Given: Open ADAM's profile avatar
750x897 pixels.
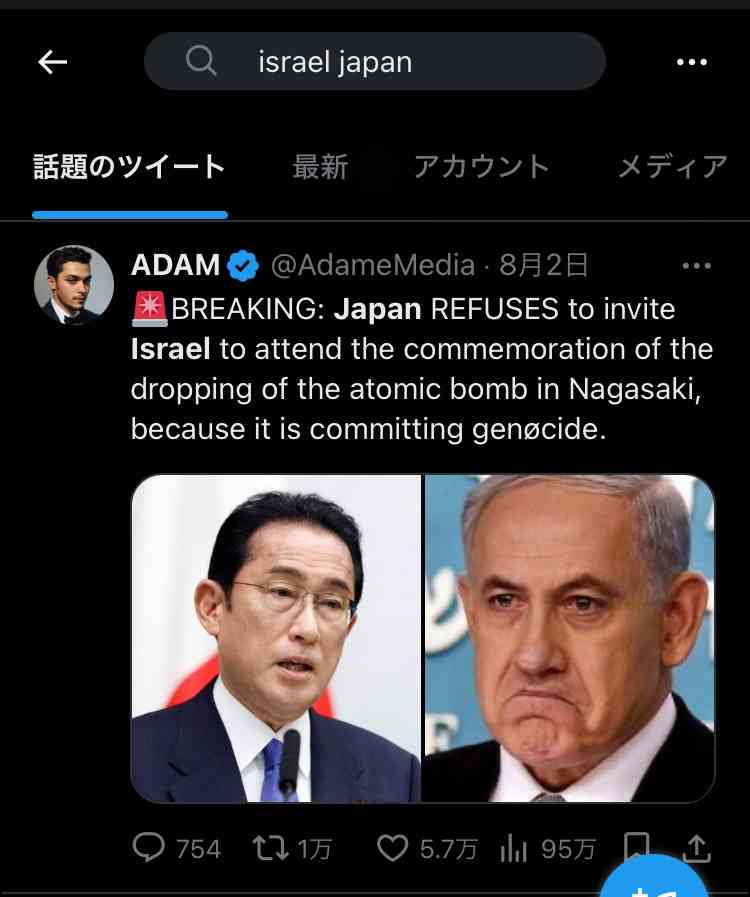Looking at the screenshot, I should click(x=74, y=285).
